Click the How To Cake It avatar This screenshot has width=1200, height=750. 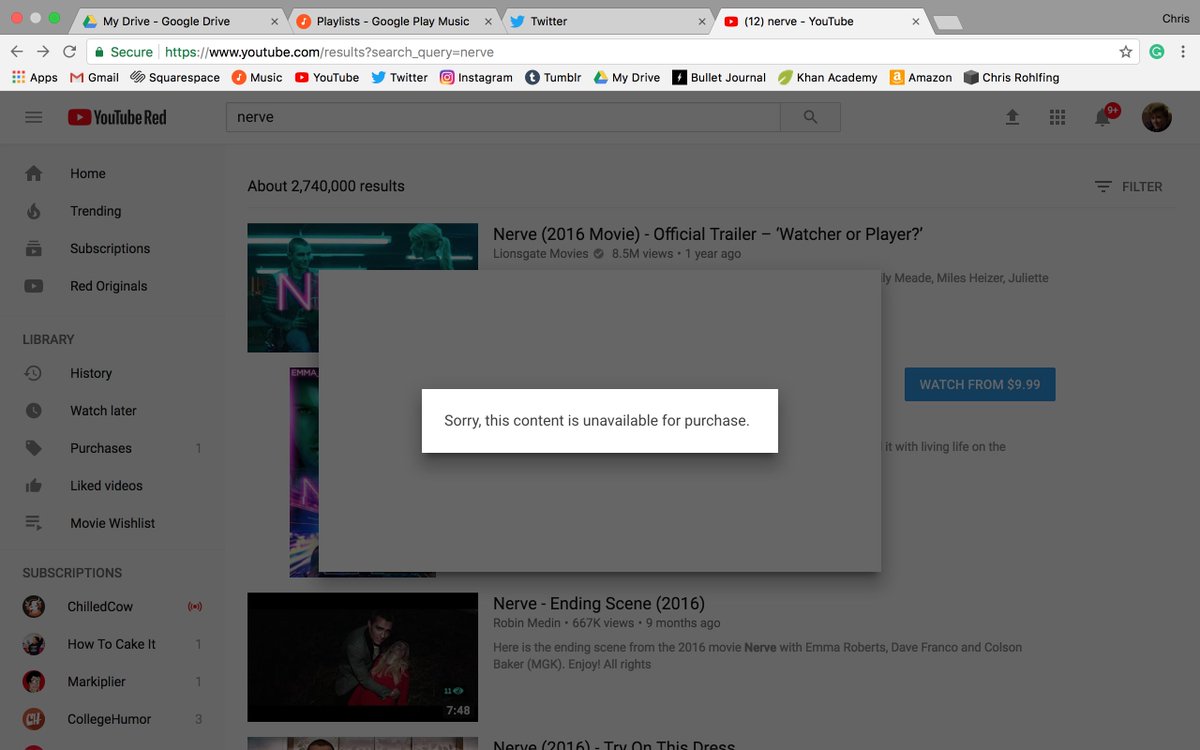tap(34, 644)
